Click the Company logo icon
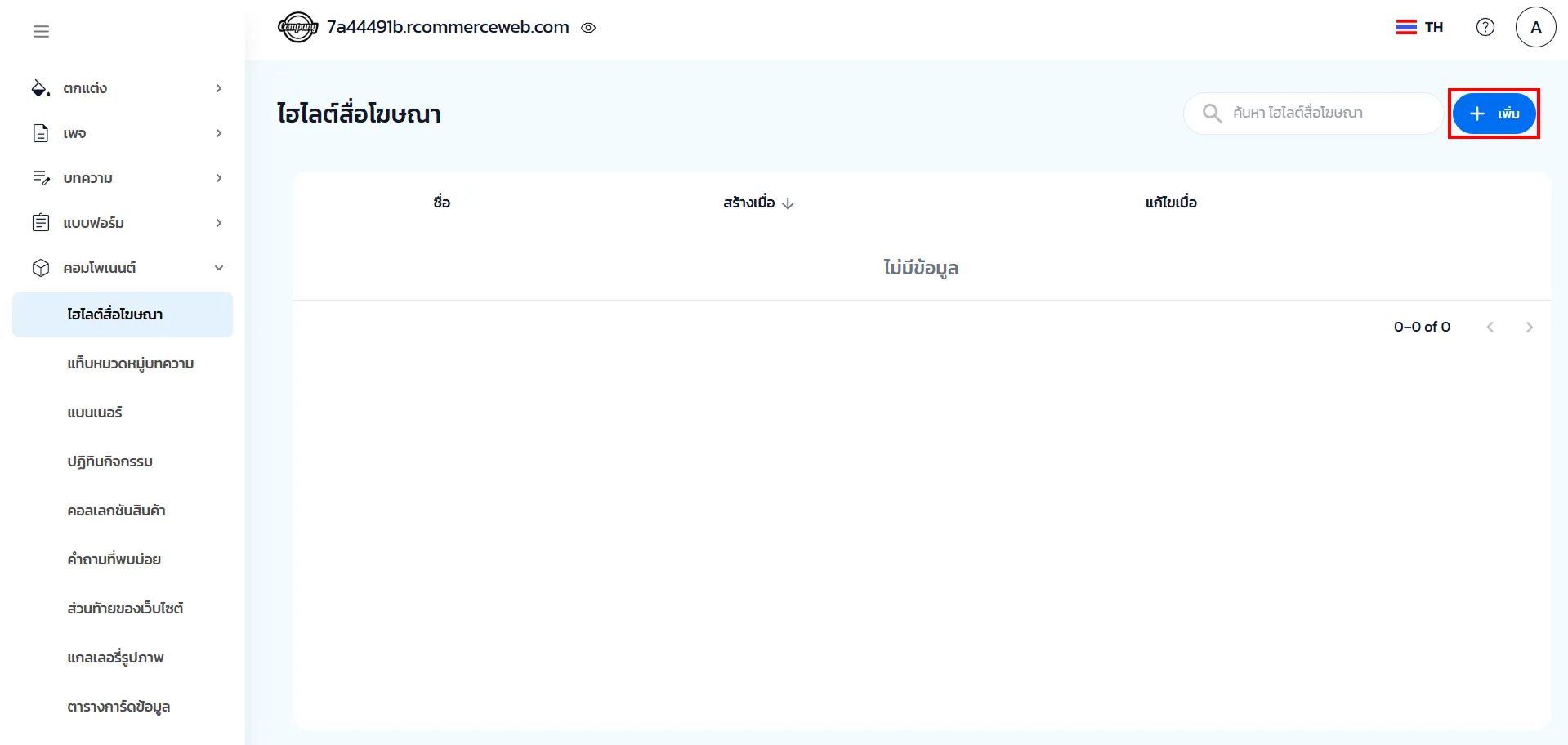The image size is (1568, 745). point(297,27)
